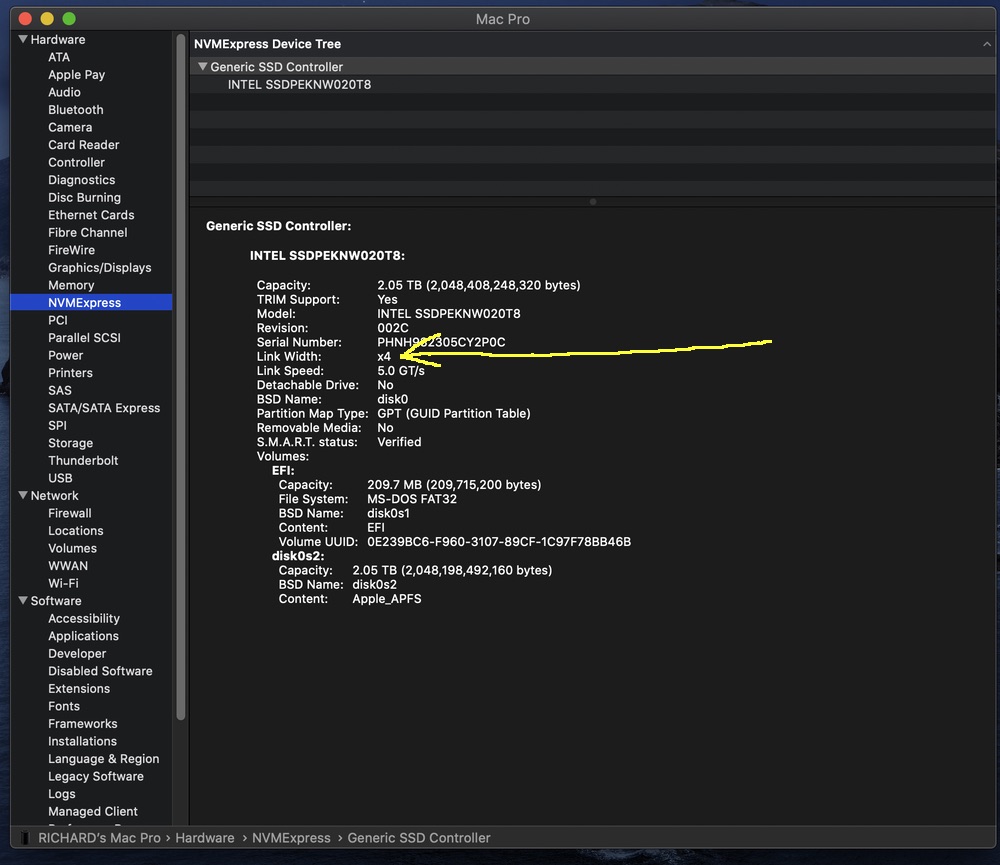Select Accessibility under Software
Viewport: 1000px width, 865px height.
[84, 619]
